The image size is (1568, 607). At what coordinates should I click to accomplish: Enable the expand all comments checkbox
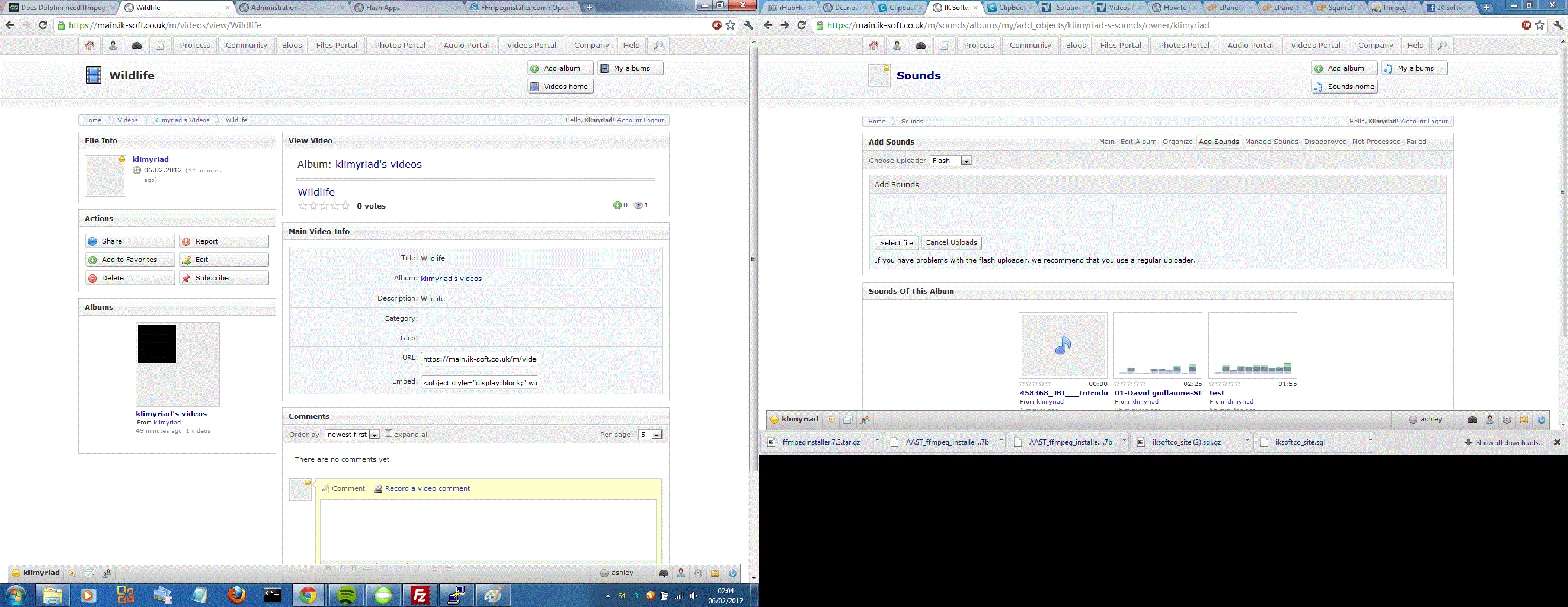click(x=388, y=433)
